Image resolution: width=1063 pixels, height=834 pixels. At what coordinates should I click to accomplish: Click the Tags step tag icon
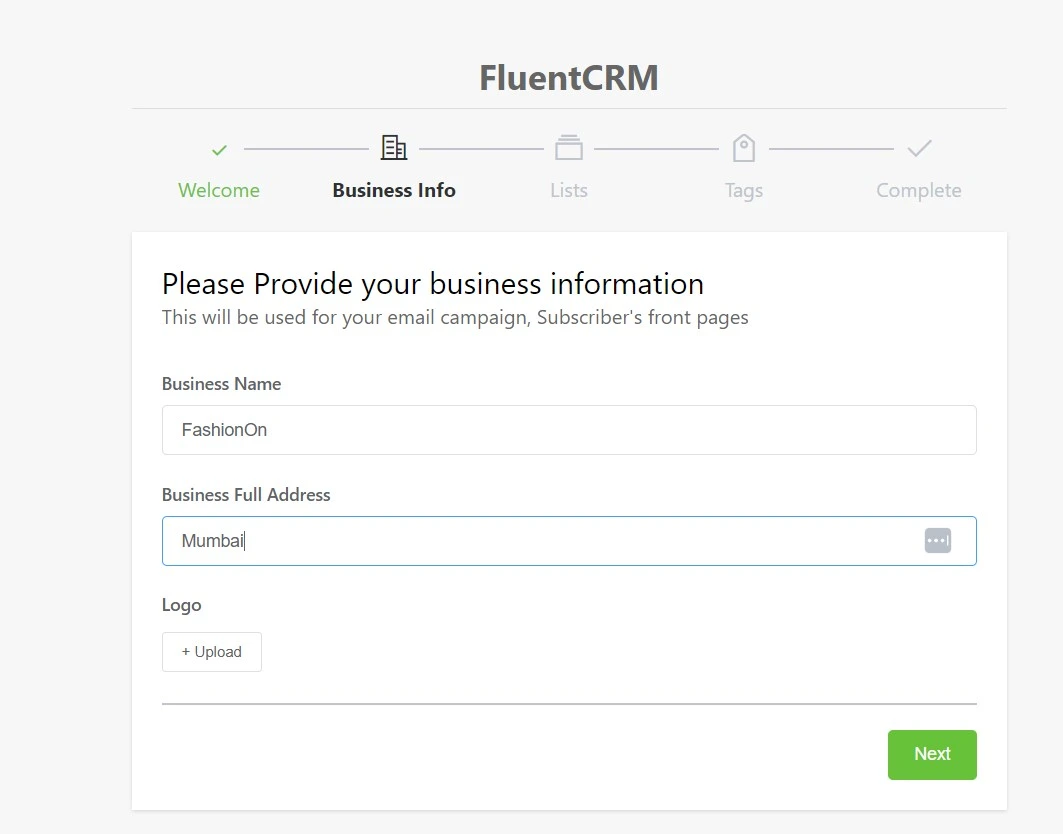744,148
